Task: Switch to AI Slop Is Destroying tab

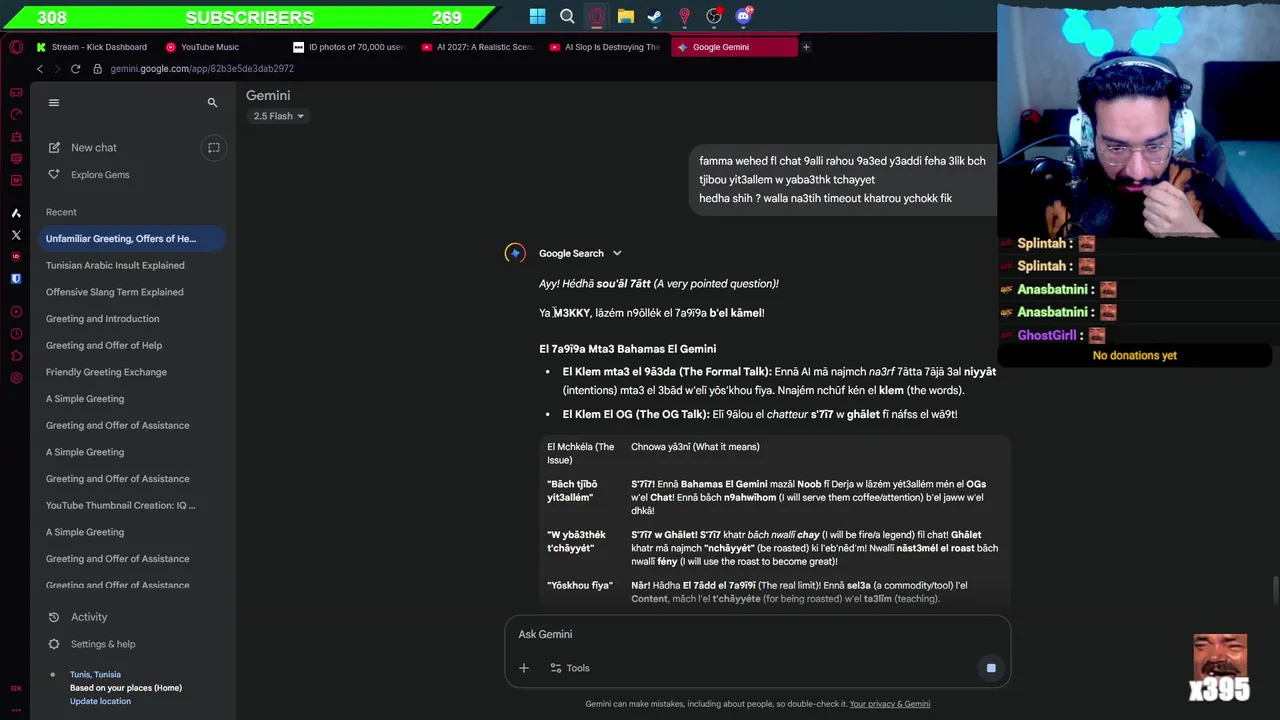Action: [606, 47]
